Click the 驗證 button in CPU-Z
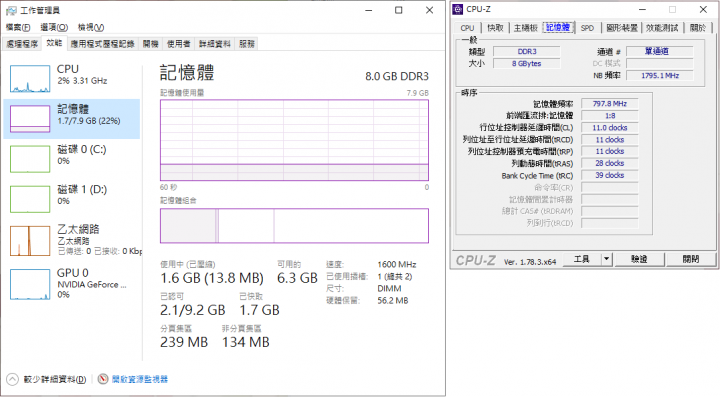Image resolution: width=720 pixels, height=397 pixels. (639, 259)
